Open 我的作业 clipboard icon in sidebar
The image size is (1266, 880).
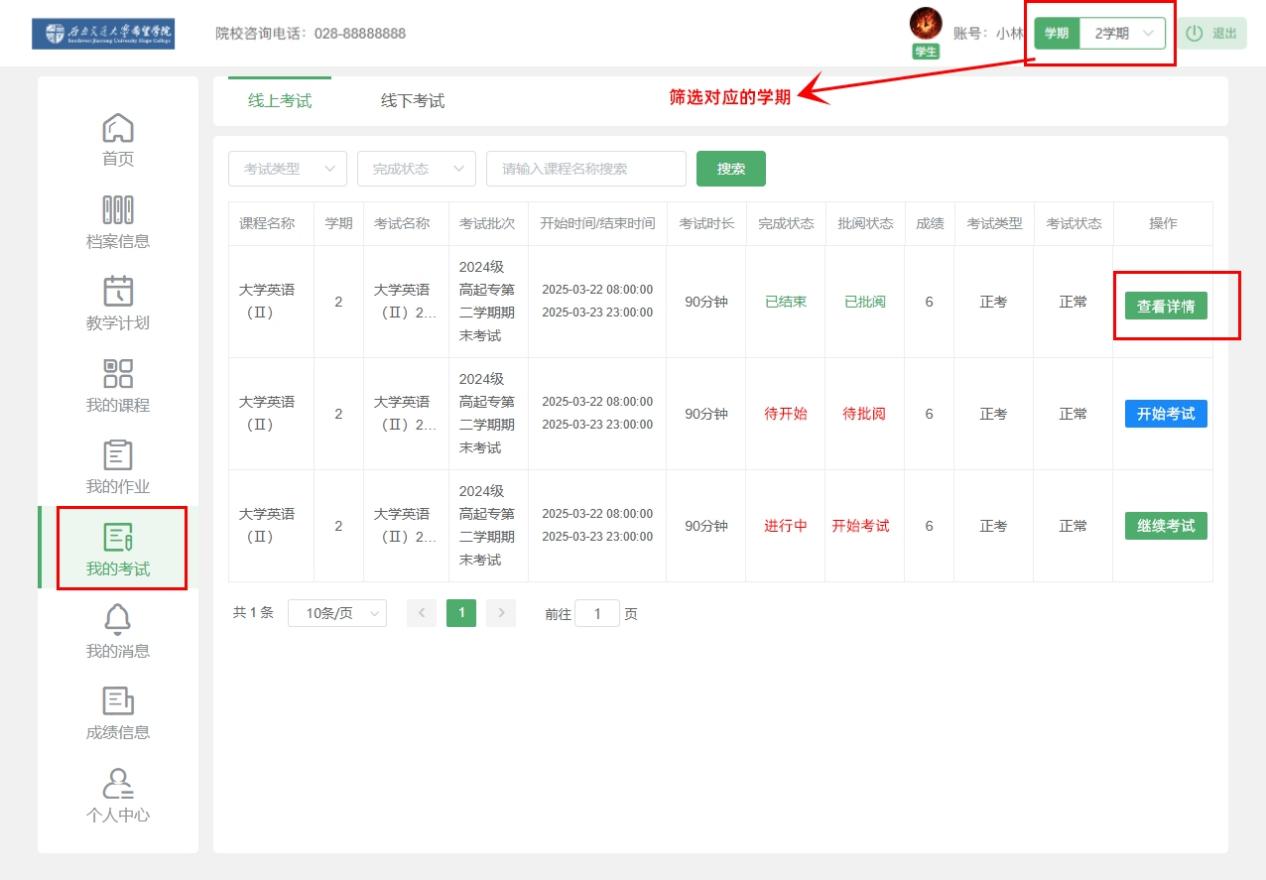(x=118, y=455)
